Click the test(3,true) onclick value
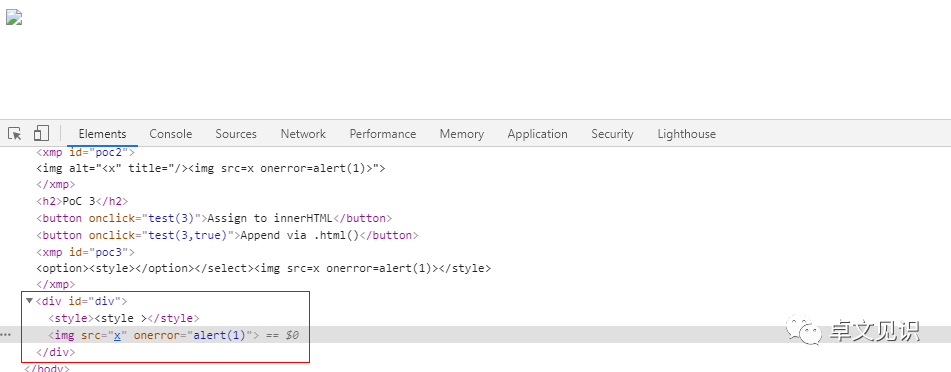 click(x=188, y=235)
